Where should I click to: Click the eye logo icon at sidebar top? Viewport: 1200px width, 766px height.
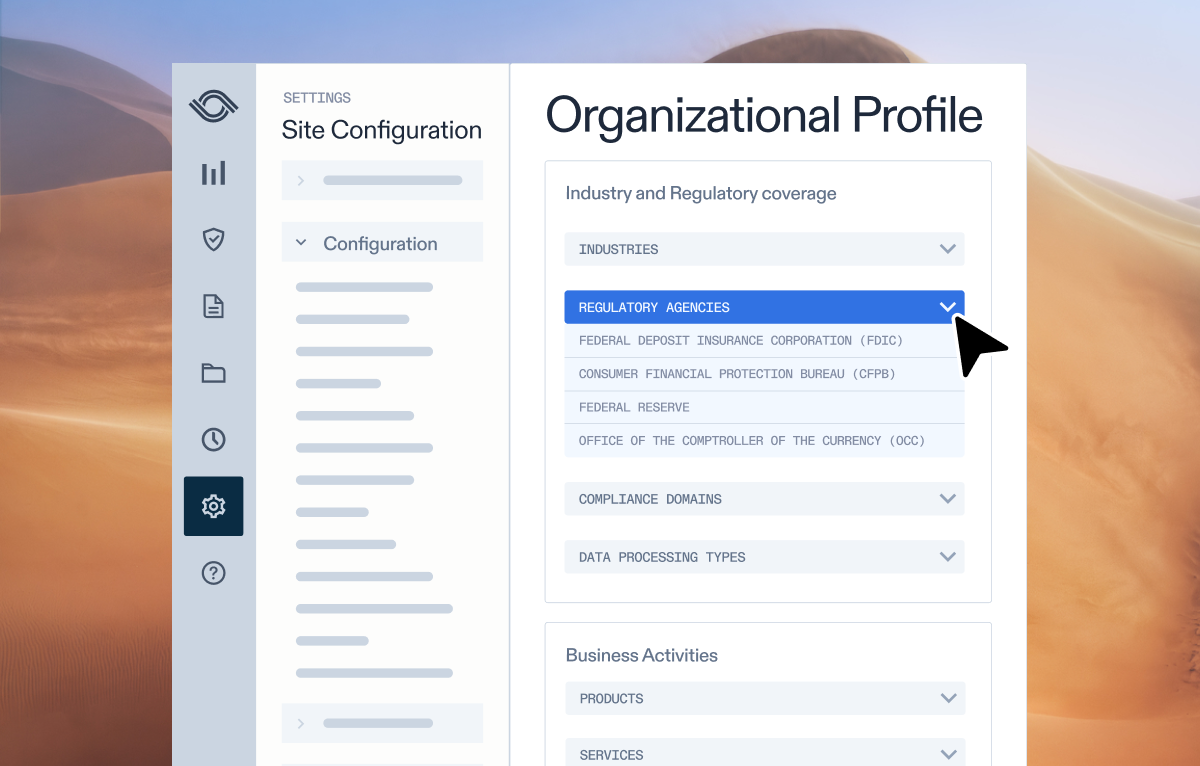(x=213, y=106)
